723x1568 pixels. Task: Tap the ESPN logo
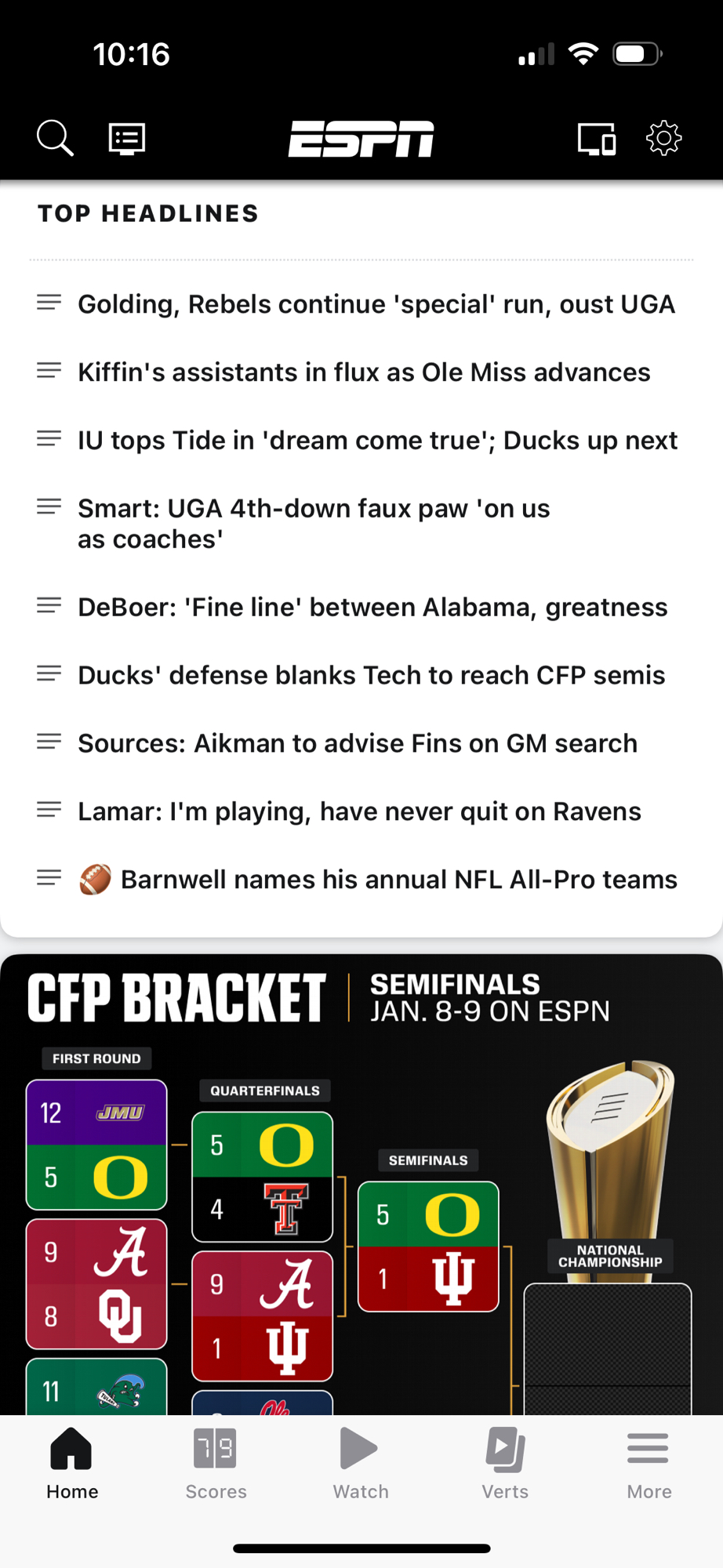click(361, 139)
